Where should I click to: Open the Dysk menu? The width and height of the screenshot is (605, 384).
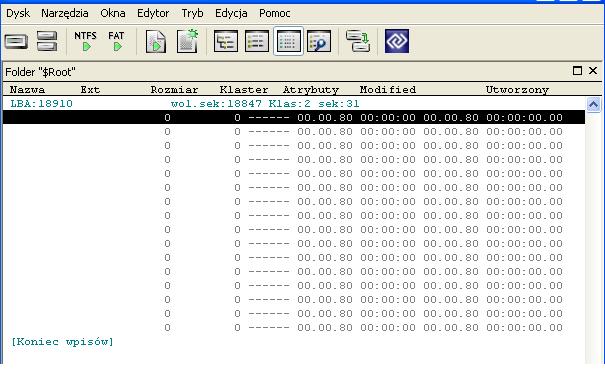18,14
